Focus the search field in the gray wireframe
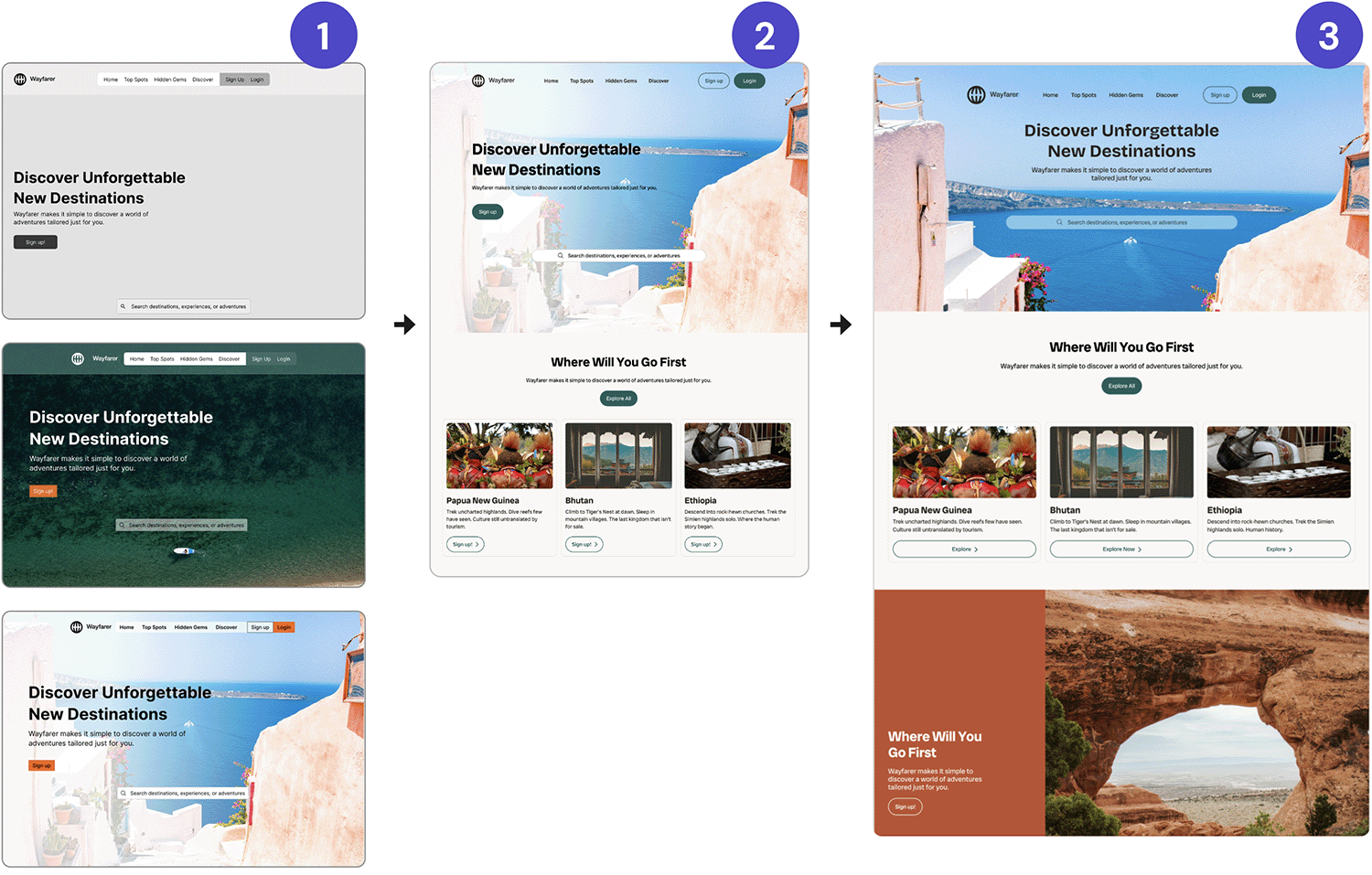The image size is (1372, 875). pyautogui.click(x=184, y=306)
